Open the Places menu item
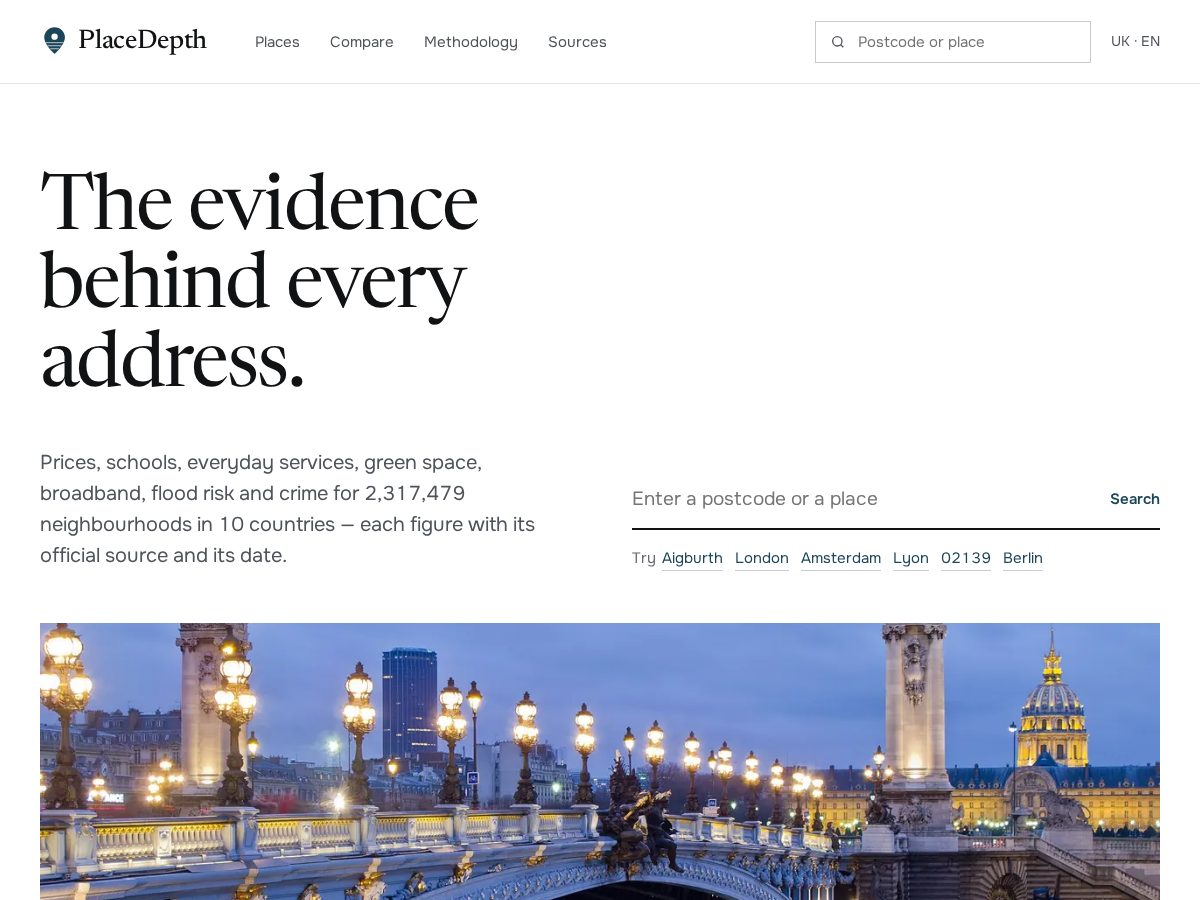The image size is (1200, 900). [x=277, y=42]
